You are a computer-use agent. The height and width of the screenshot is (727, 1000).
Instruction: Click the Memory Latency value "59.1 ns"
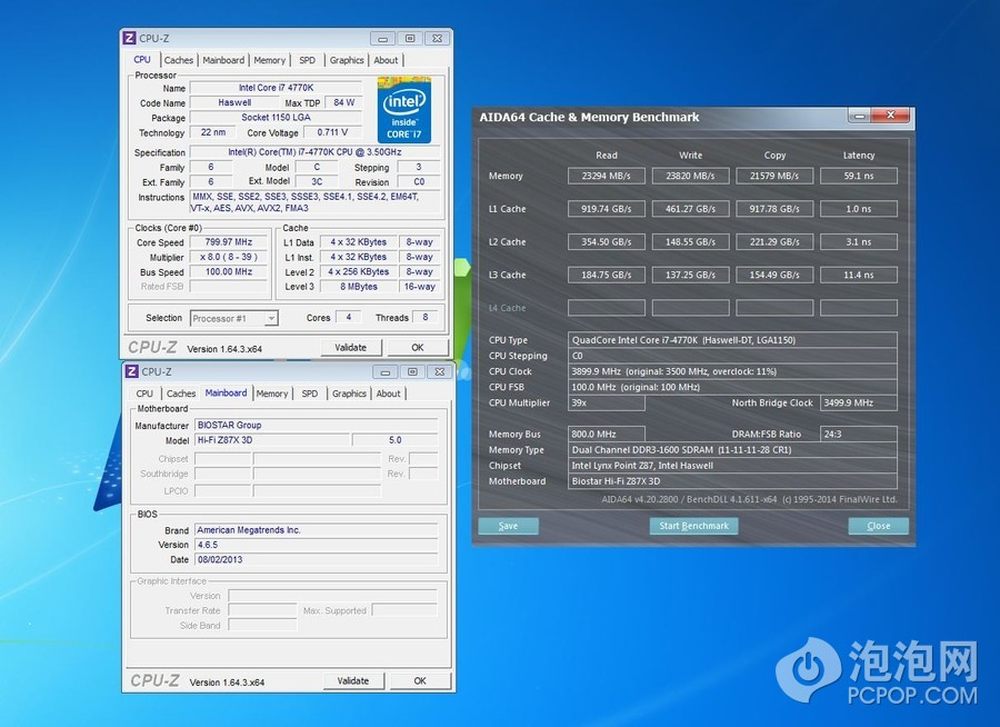[x=859, y=176]
